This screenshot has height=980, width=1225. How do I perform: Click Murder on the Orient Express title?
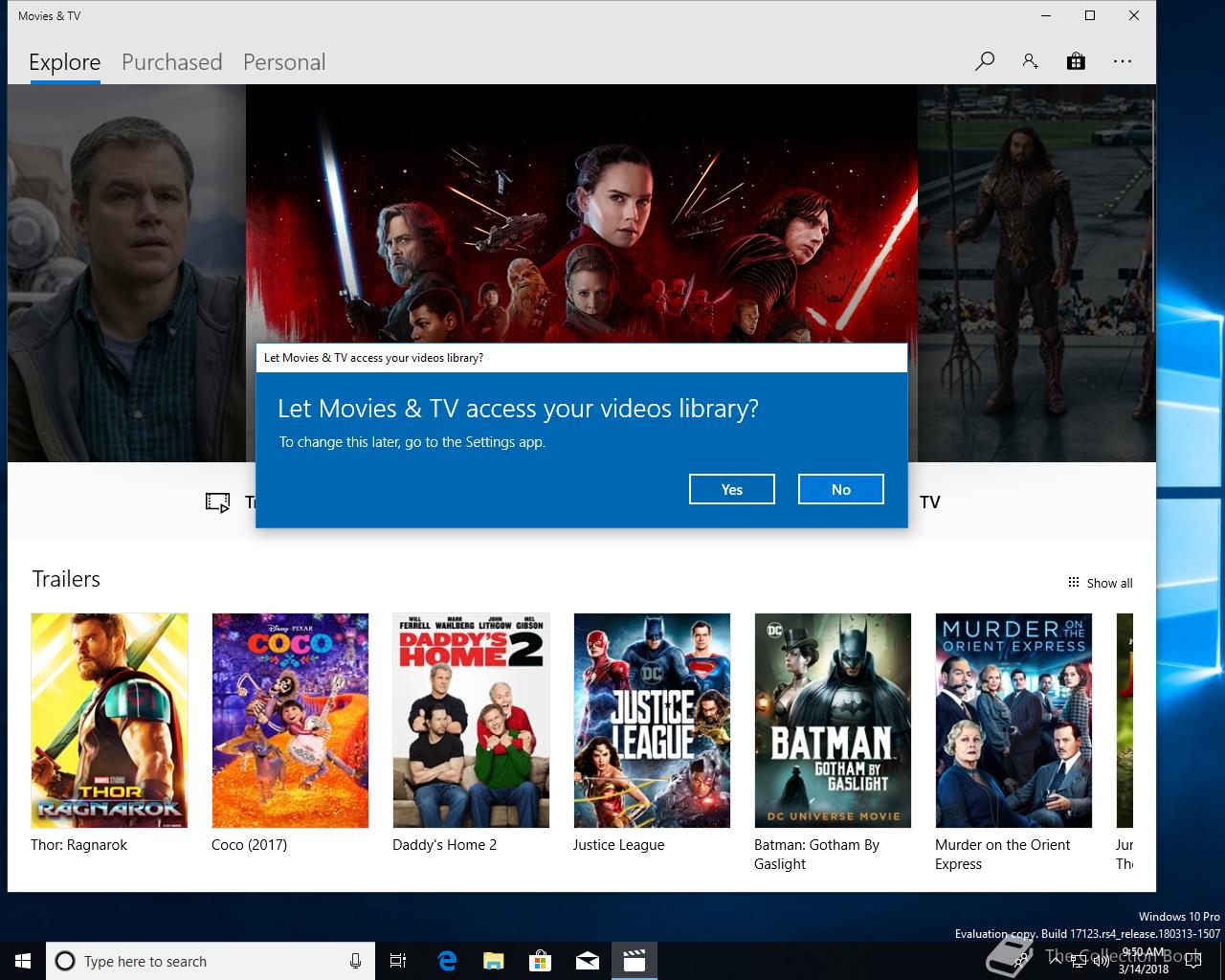[1002, 855]
